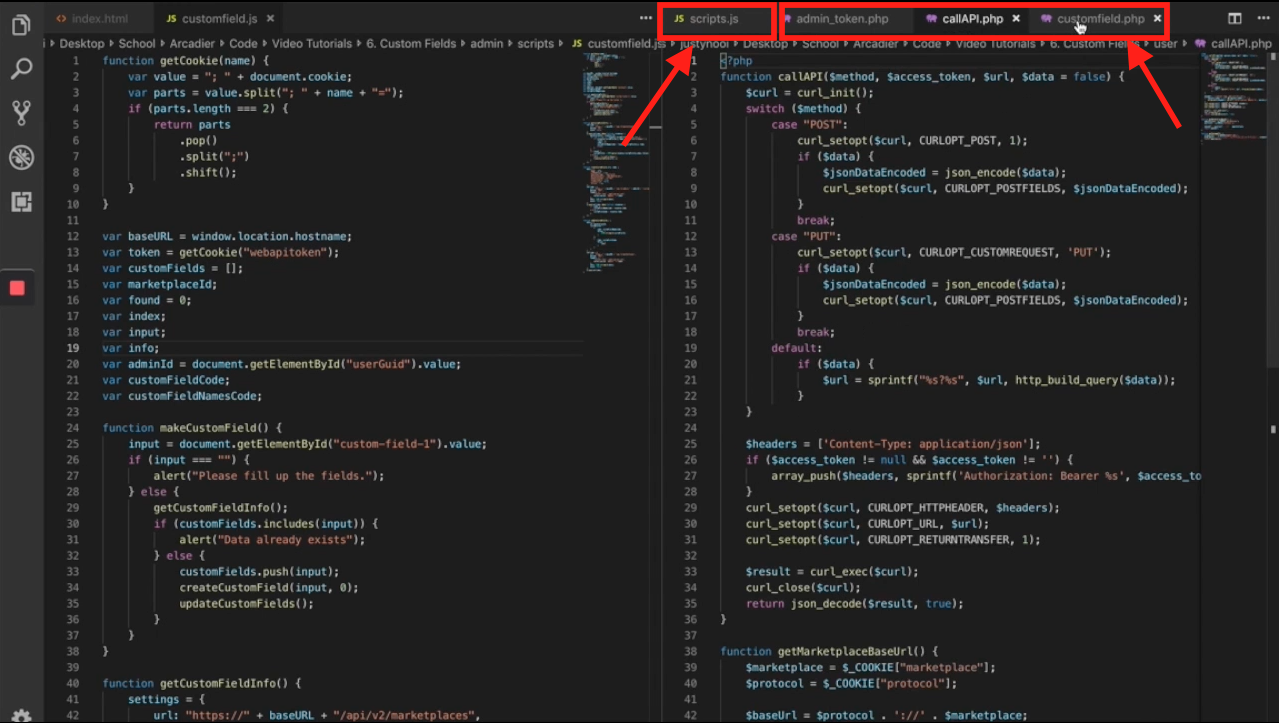The image size is (1279, 723).
Task: Click the 'var adminId' declaration line
Action: (x=282, y=364)
